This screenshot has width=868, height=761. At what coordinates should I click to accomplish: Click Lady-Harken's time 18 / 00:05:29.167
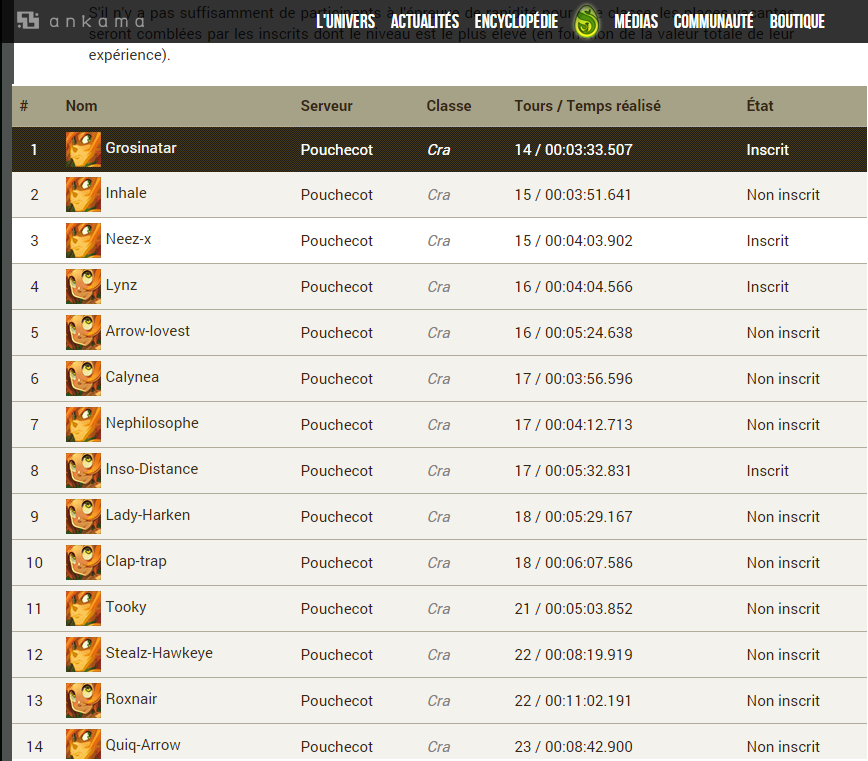574,516
